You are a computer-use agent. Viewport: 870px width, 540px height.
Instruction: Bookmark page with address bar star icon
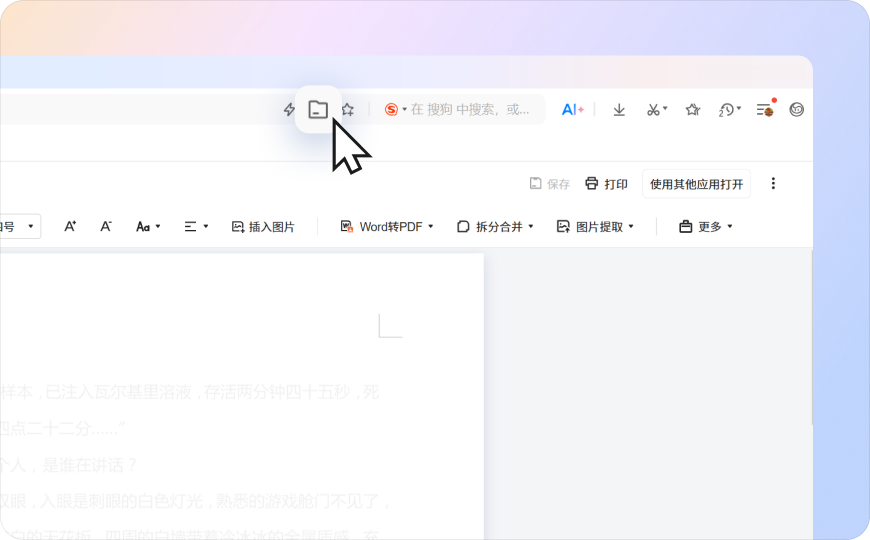coord(348,109)
